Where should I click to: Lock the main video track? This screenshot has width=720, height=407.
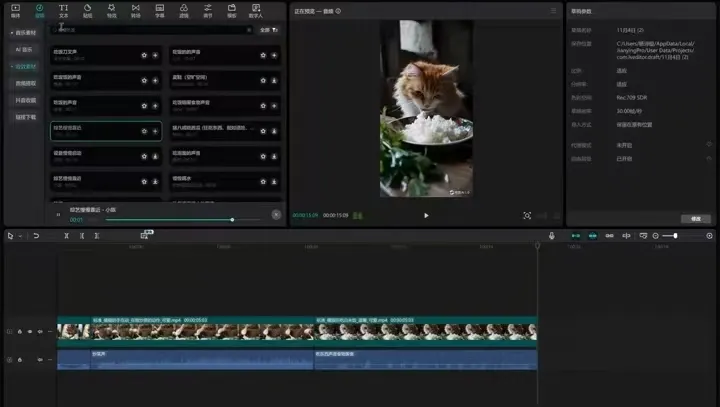[x=20, y=332]
